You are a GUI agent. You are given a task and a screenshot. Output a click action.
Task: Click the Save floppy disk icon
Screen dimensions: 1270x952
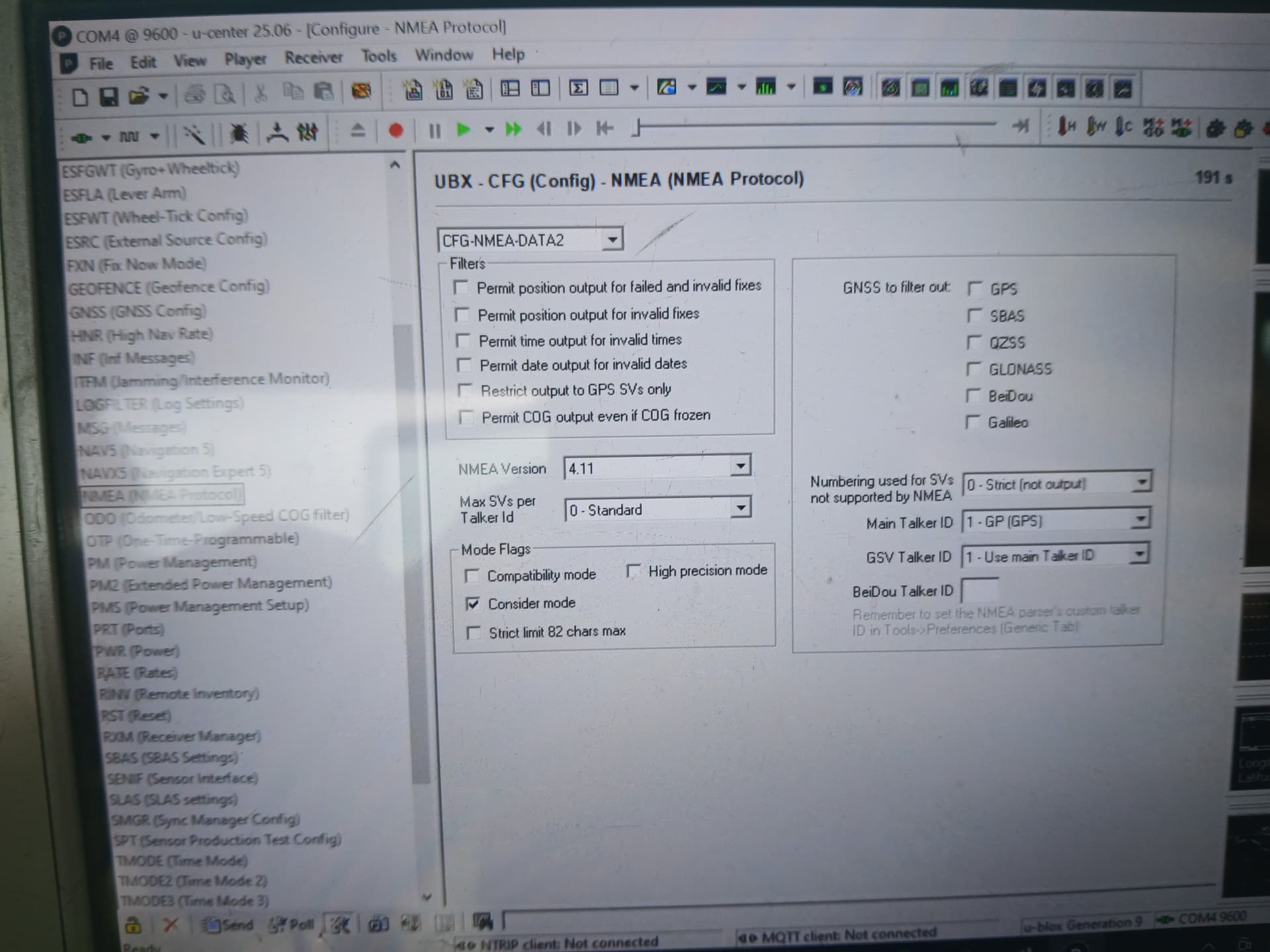(x=108, y=97)
